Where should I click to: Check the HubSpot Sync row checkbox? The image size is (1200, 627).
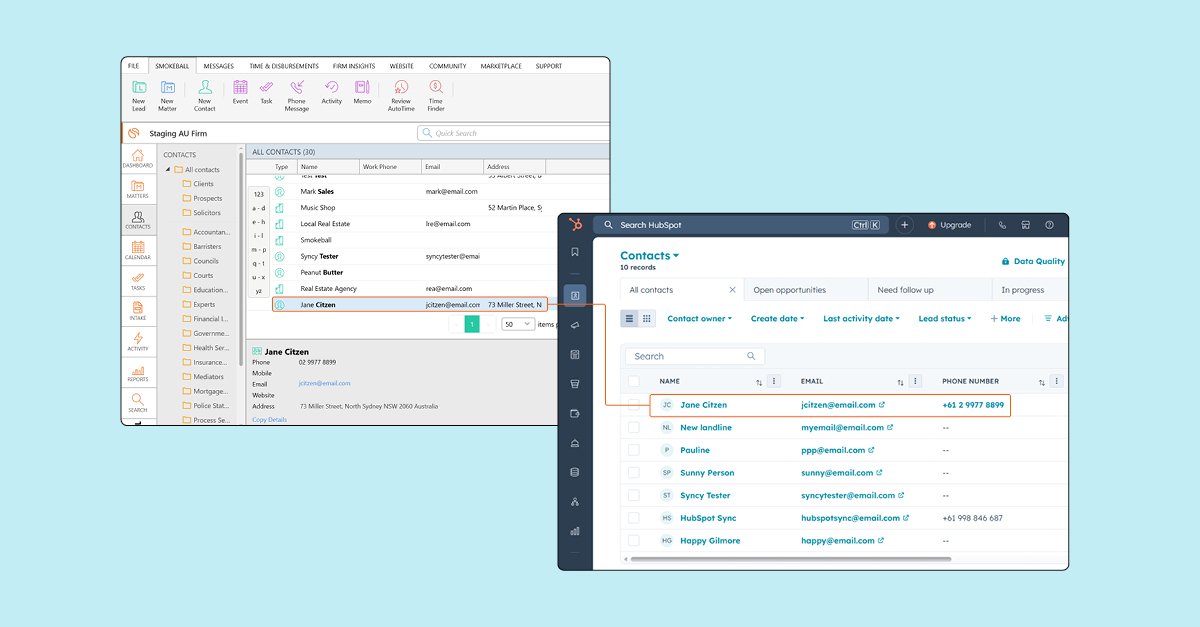634,518
